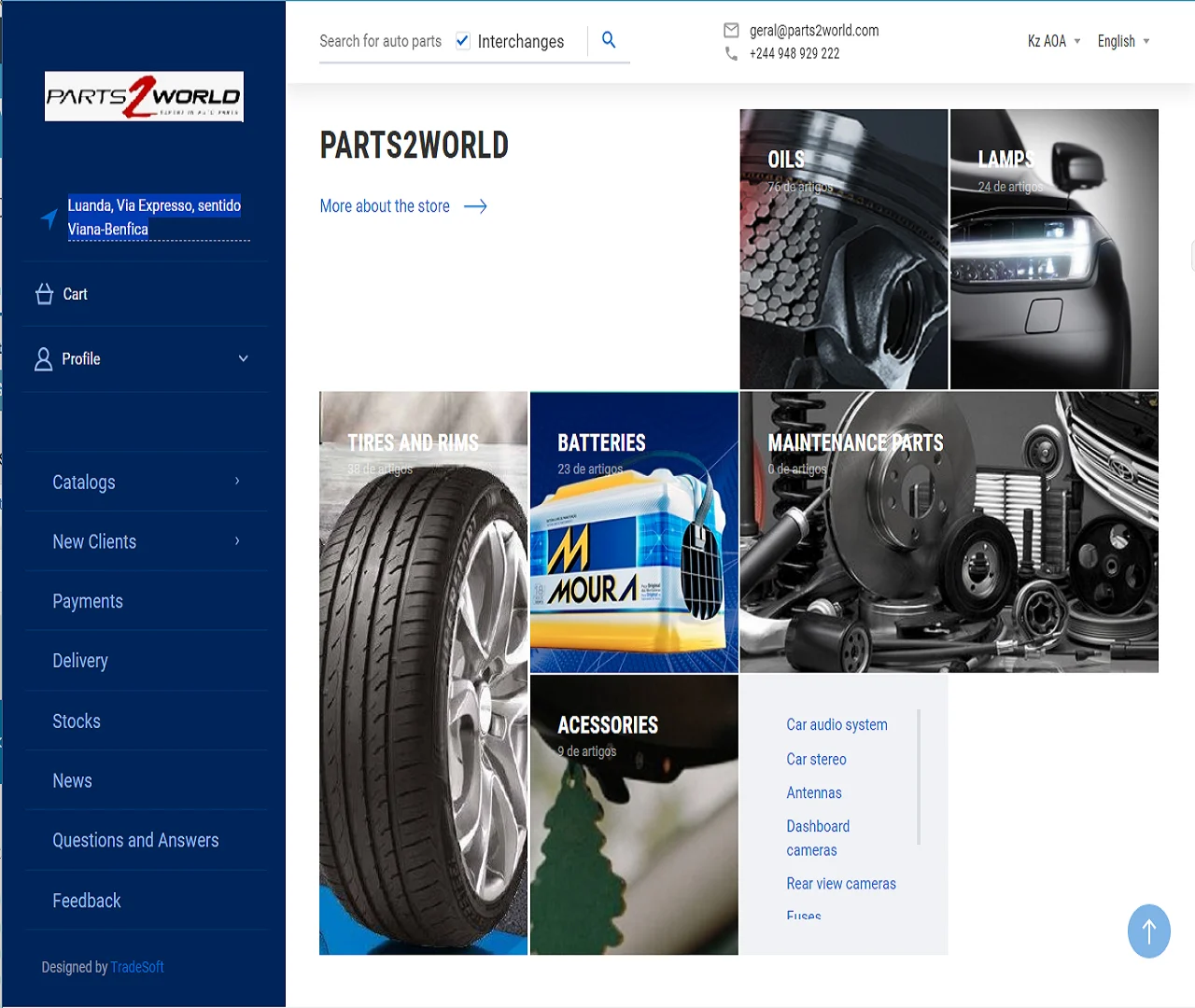This screenshot has height=1008, width=1195.
Task: Click the 'Search for auto parts' input field
Action: pos(381,41)
